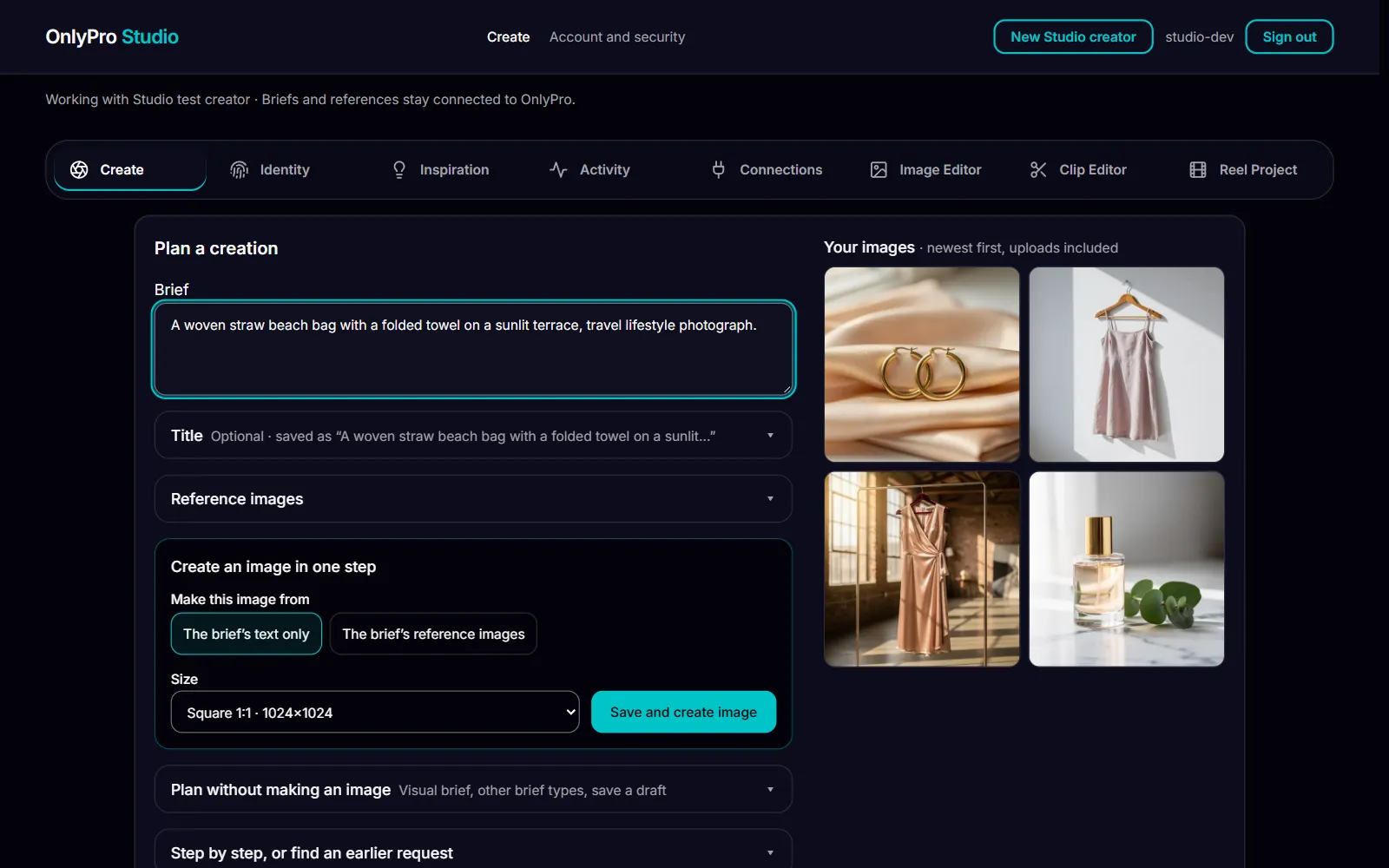
Task: Click into the Brief text area
Action: (473, 349)
